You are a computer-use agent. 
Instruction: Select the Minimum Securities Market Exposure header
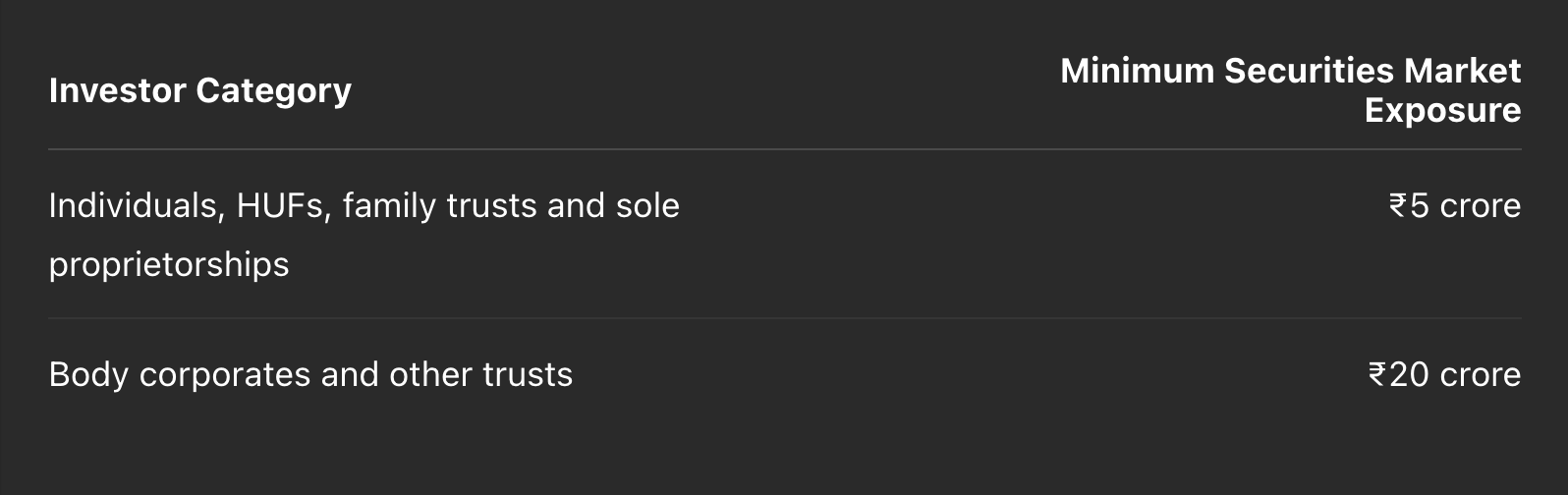[x=1290, y=90]
